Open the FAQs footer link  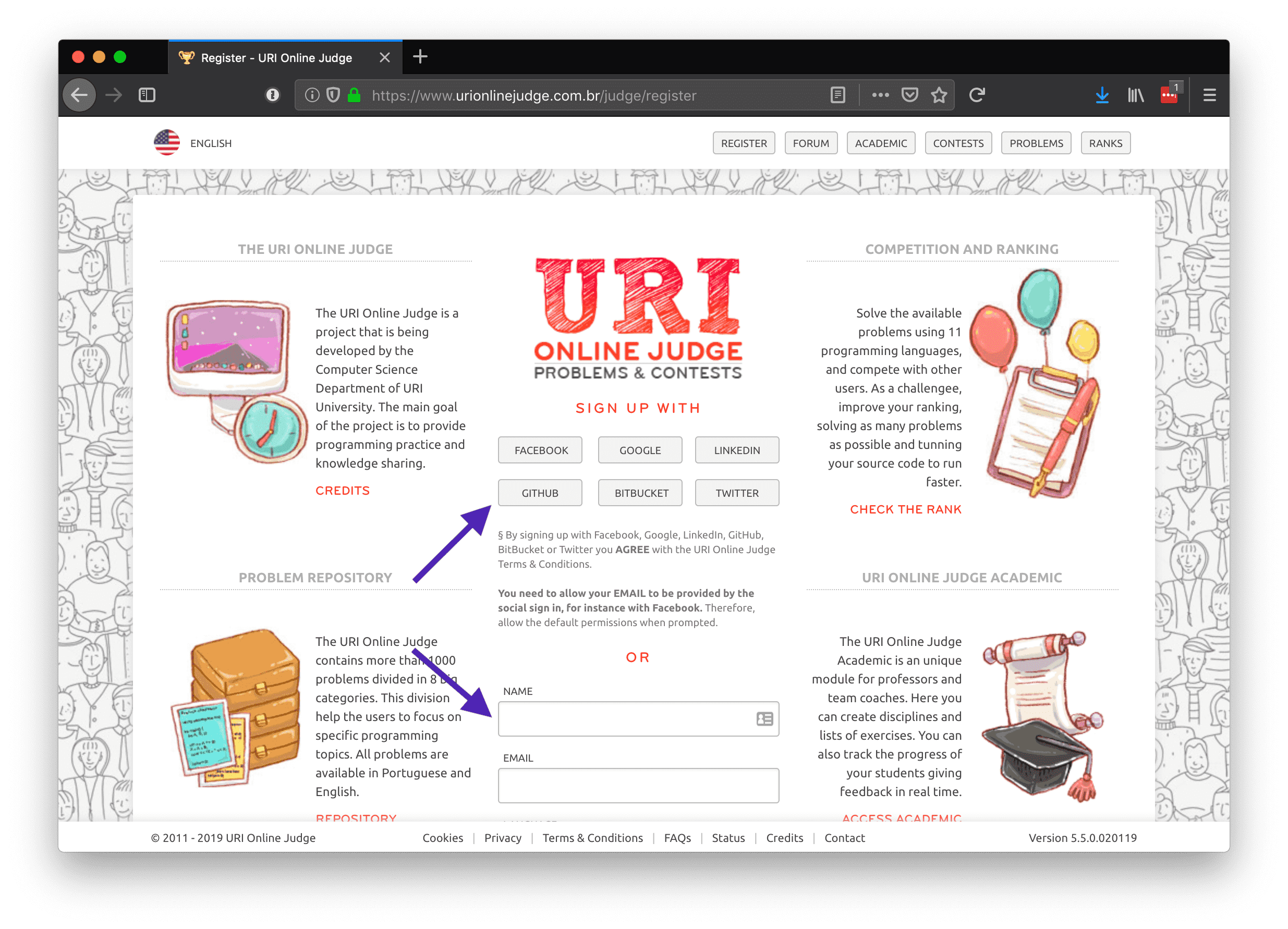677,838
